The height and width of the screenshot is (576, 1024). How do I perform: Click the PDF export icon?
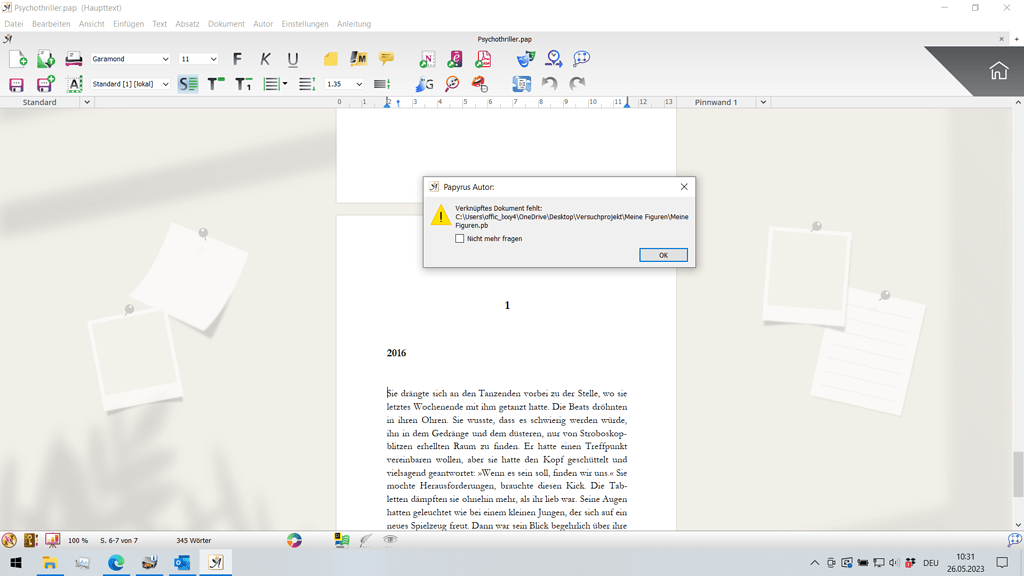click(x=483, y=59)
